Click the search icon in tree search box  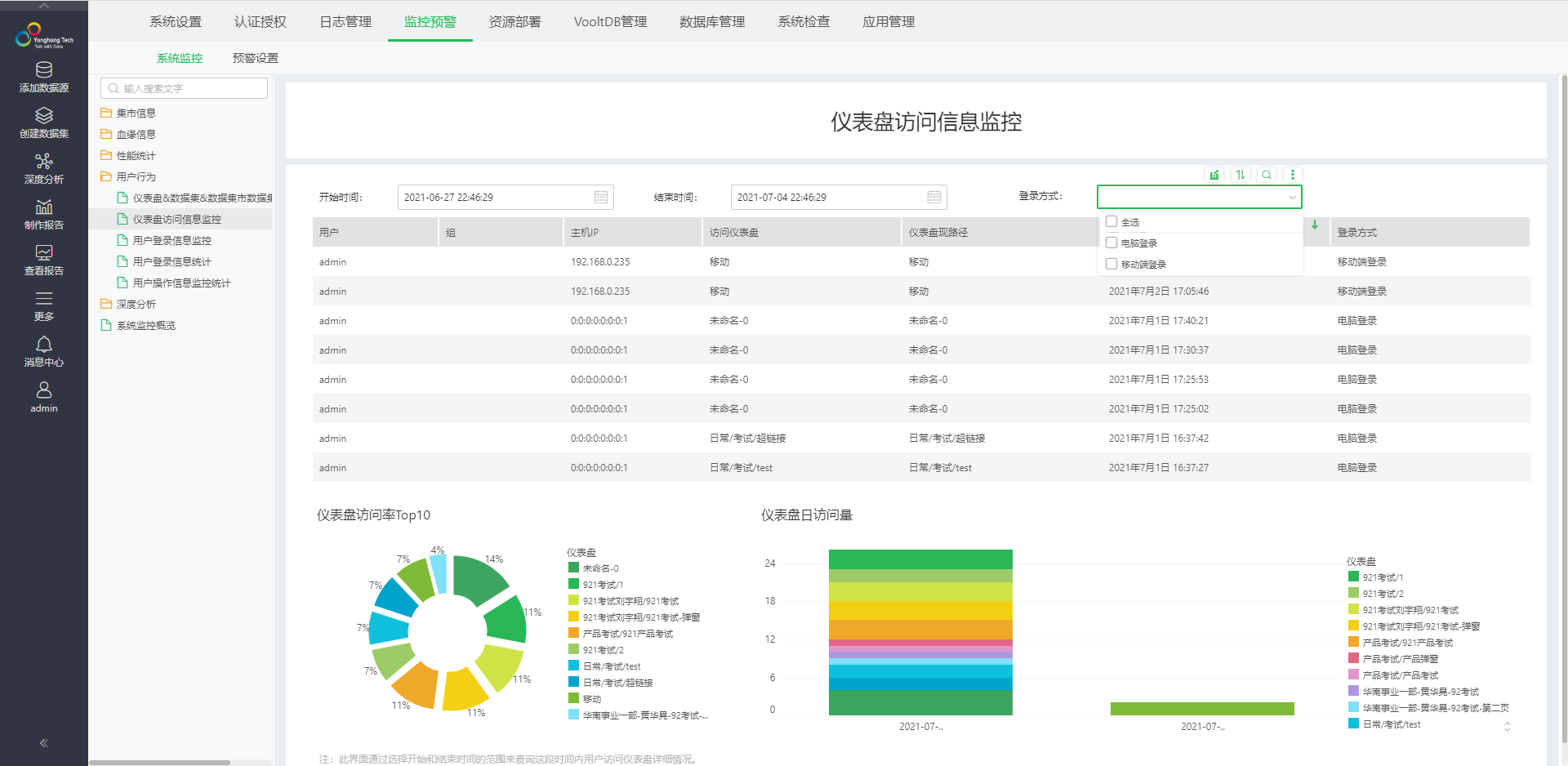(114, 88)
